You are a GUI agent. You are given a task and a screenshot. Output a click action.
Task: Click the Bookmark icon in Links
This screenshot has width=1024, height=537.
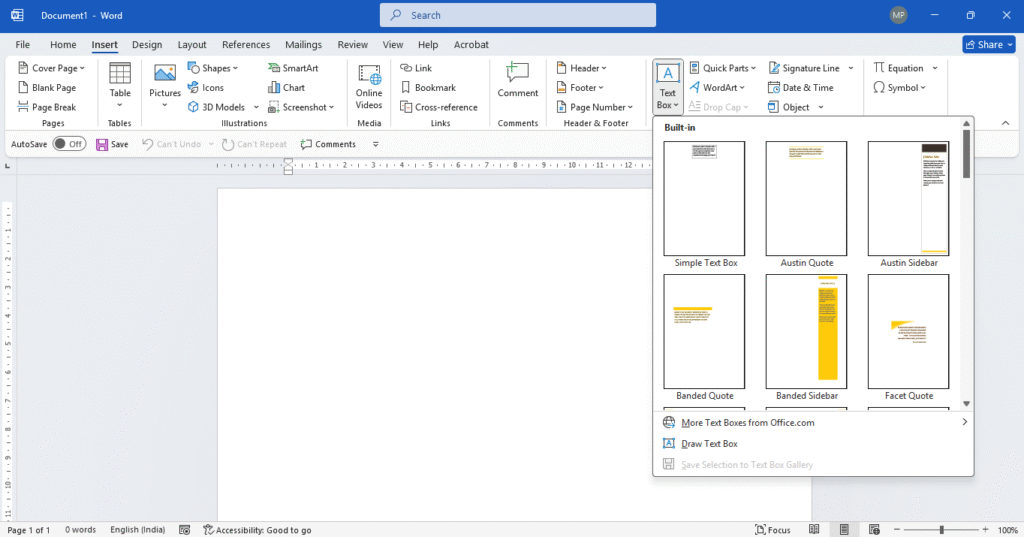406,88
